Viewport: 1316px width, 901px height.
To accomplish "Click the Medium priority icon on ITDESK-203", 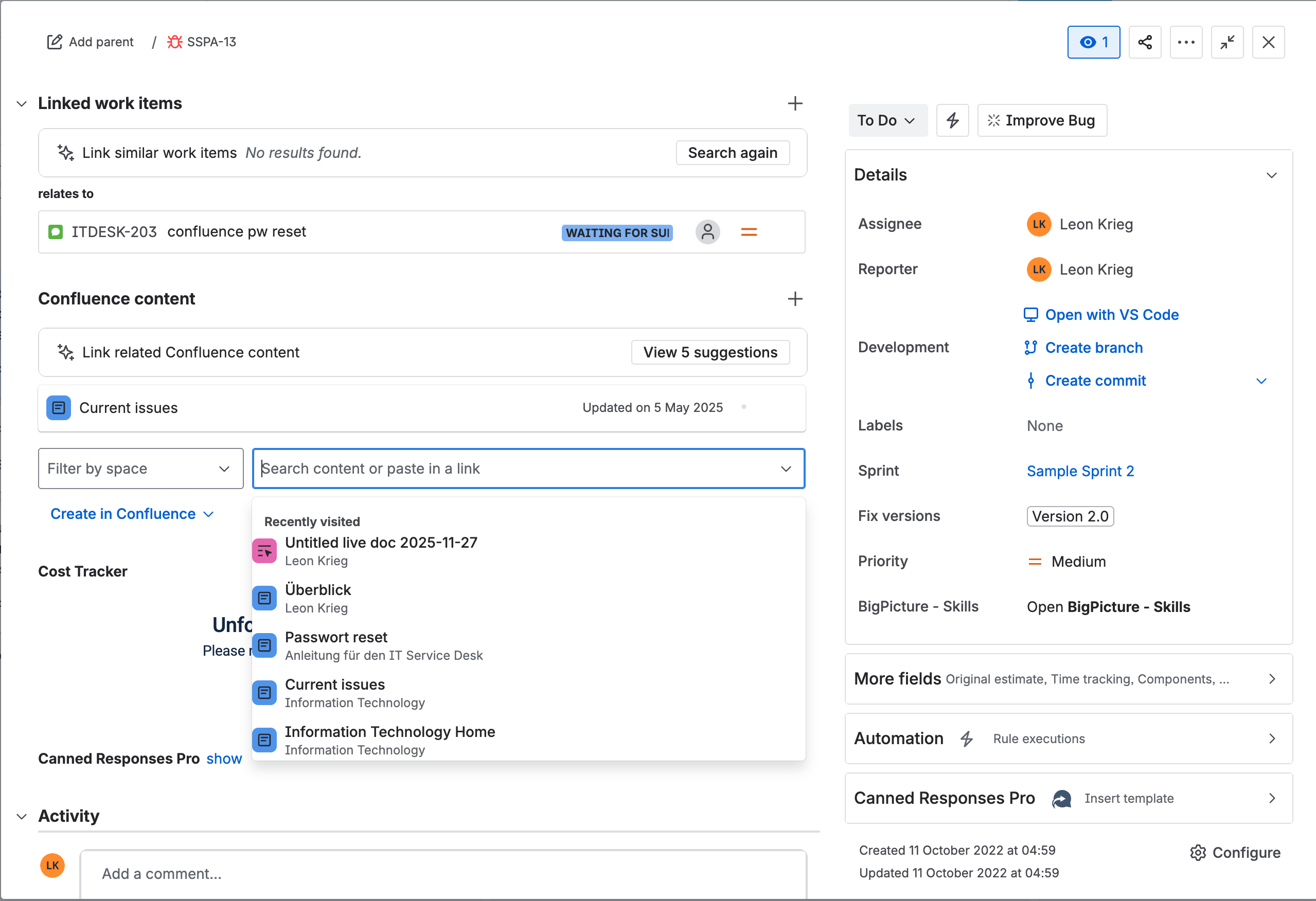I will coord(749,231).
